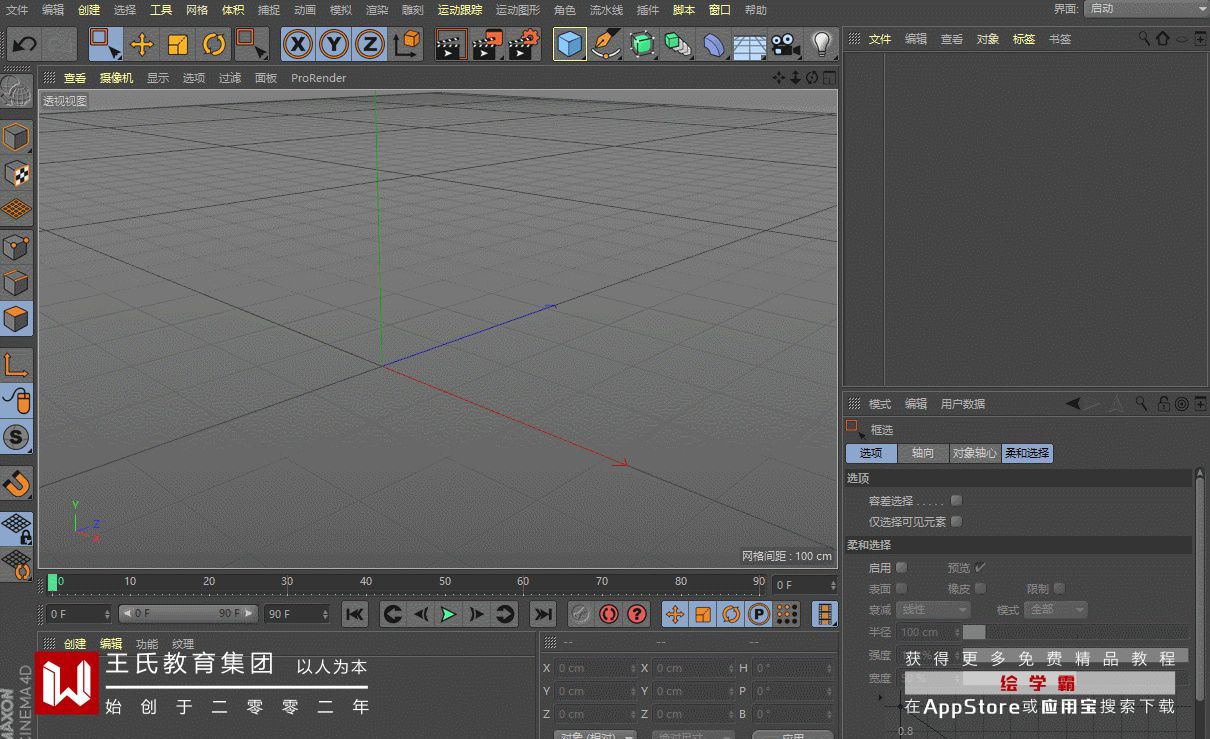Screen dimensions: 1210x739
Task: Click the object manager search magnifier icon
Action: 1144,39
